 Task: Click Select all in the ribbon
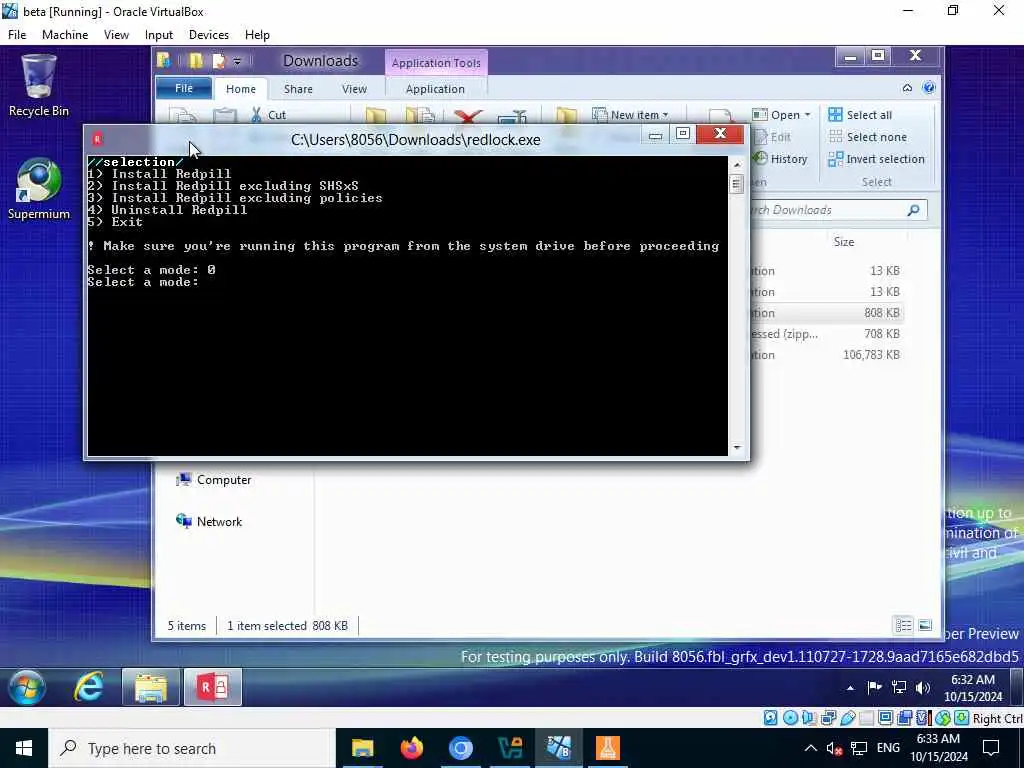coord(860,115)
